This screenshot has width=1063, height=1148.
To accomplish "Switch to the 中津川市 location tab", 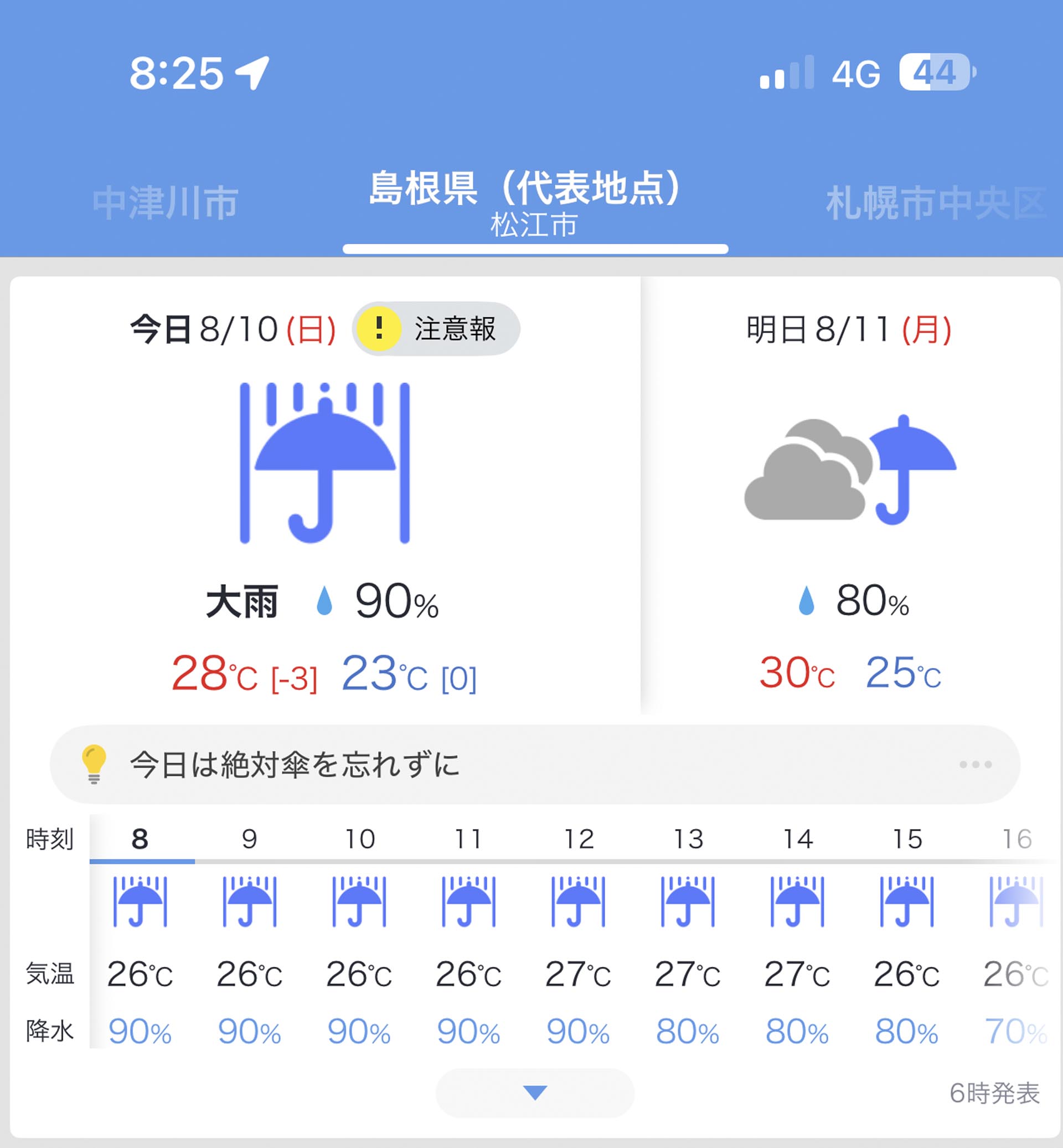I will click(166, 203).
